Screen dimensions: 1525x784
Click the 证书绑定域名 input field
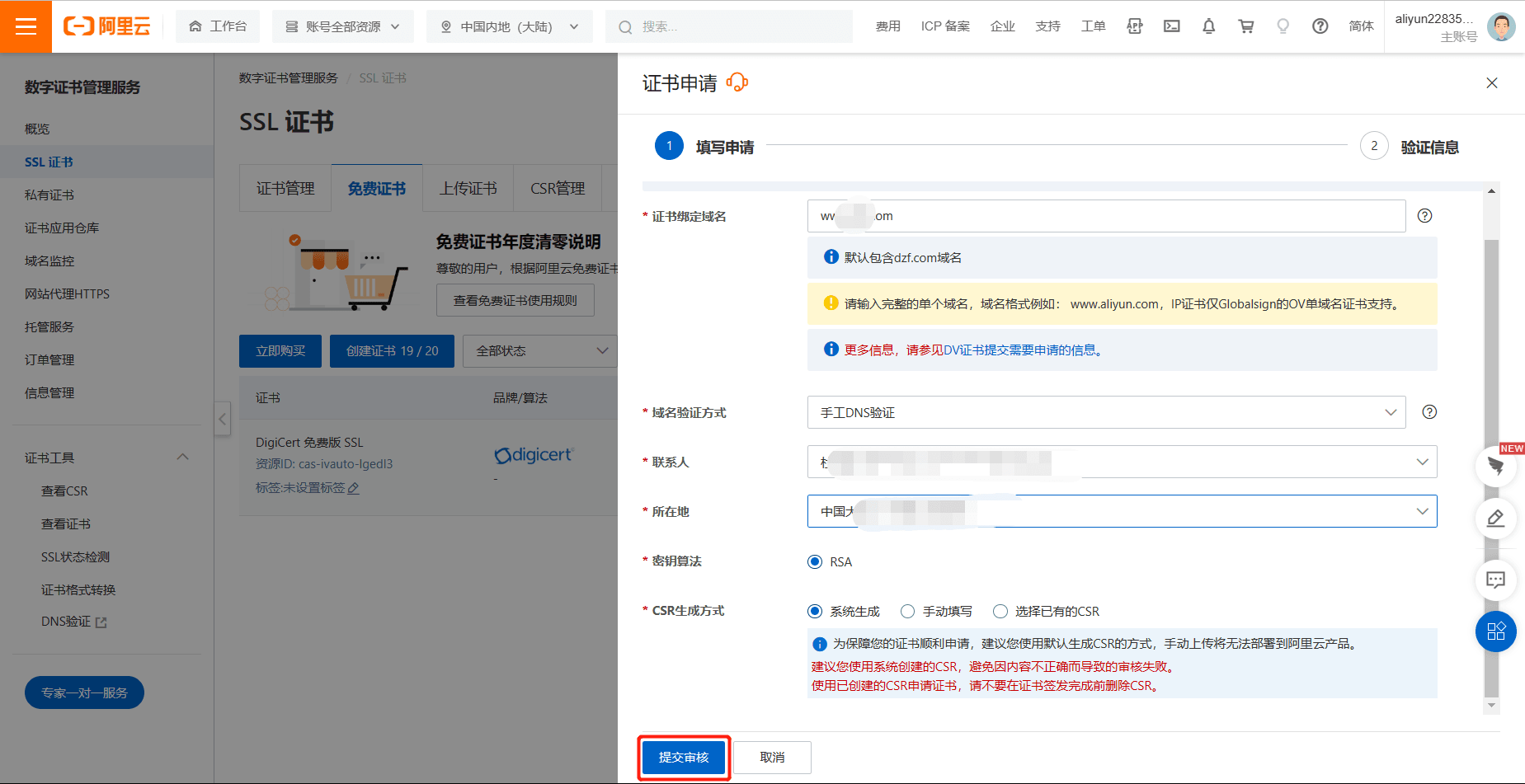click(x=1105, y=216)
